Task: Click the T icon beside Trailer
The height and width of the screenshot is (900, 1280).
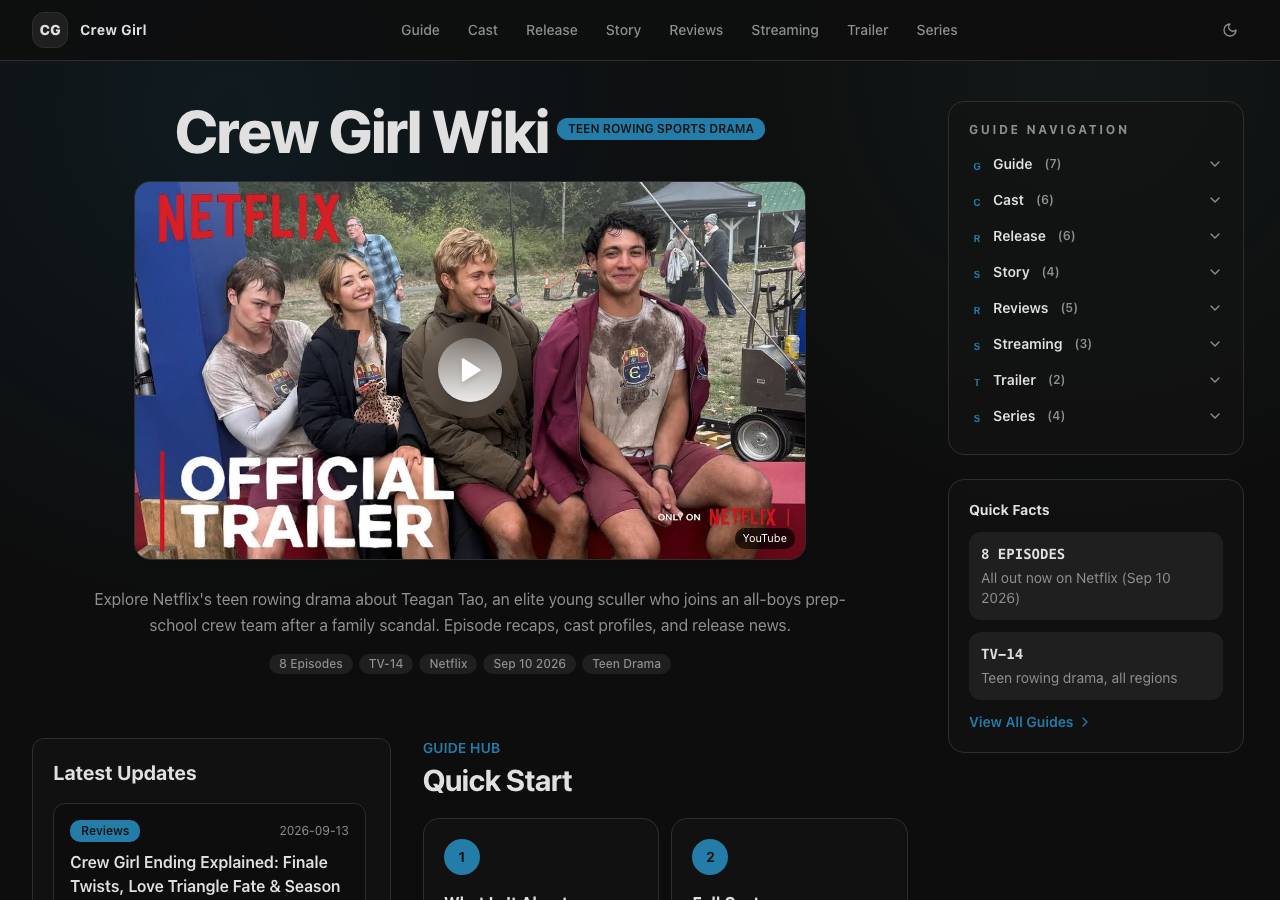Action: tap(977, 381)
